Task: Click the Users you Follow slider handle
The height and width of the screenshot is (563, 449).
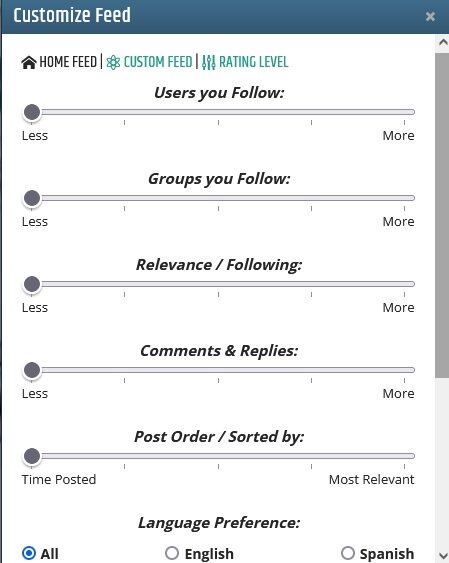Action: click(32, 112)
